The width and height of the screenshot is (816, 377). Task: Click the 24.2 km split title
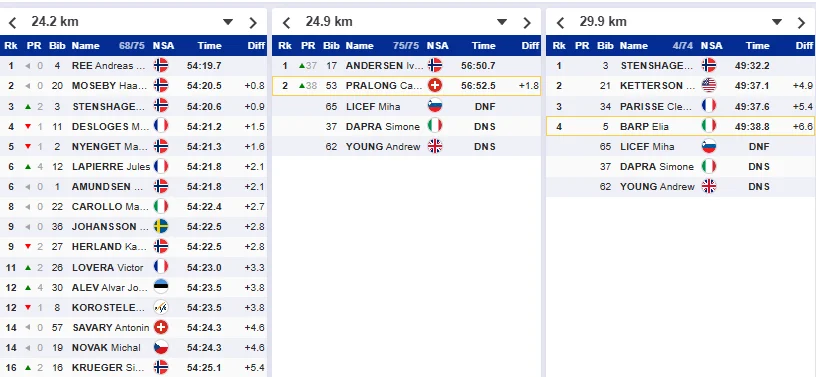tap(55, 22)
